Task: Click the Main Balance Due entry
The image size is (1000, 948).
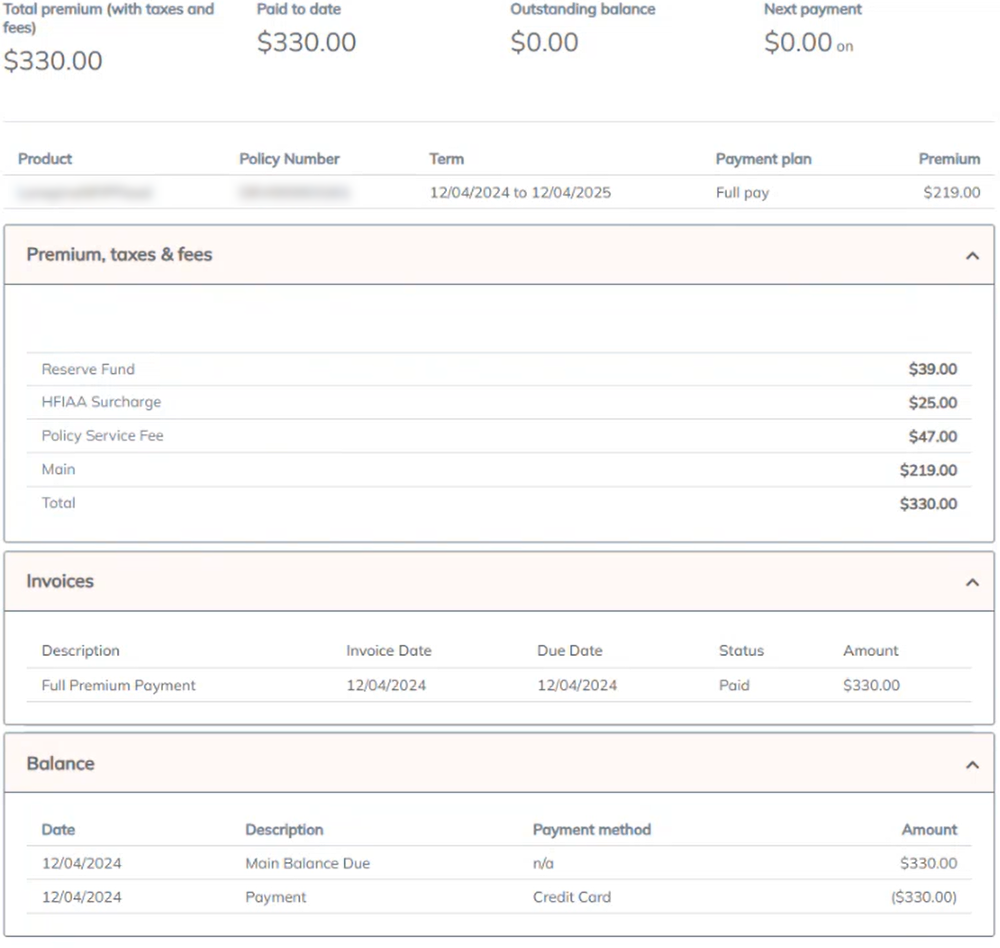Action: [307, 864]
